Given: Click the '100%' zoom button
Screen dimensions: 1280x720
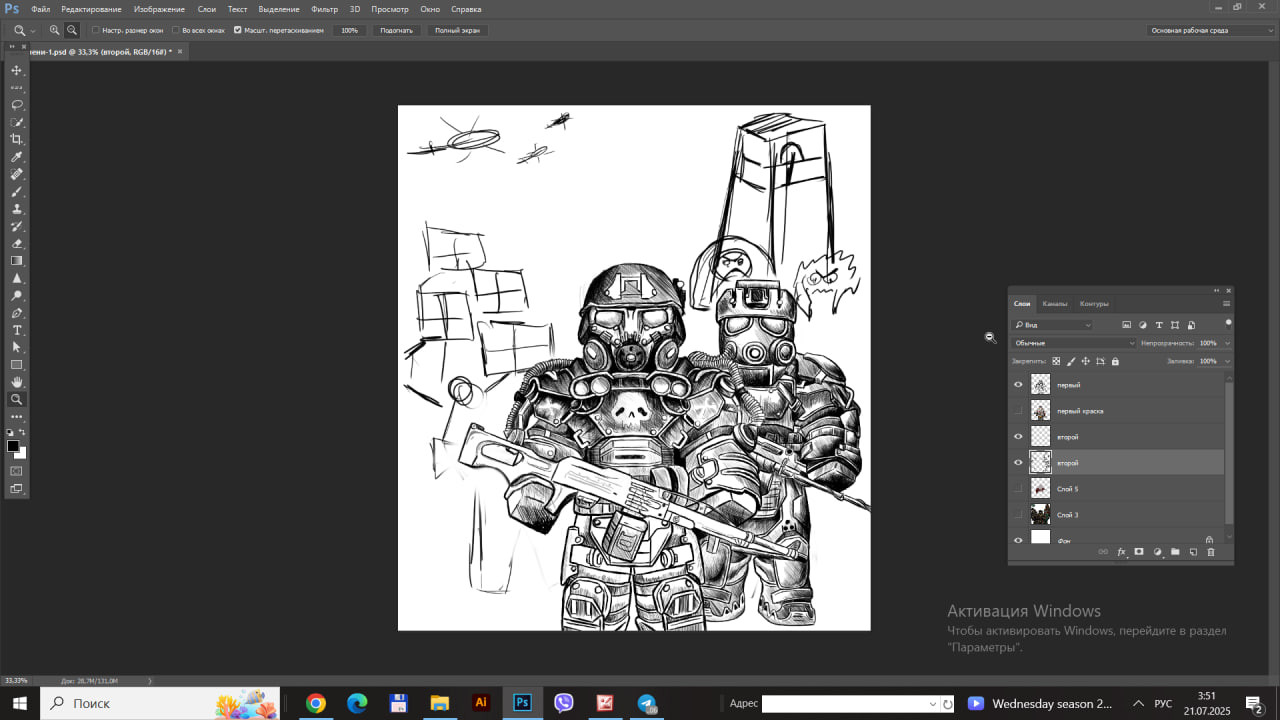Looking at the screenshot, I should click(x=349, y=30).
